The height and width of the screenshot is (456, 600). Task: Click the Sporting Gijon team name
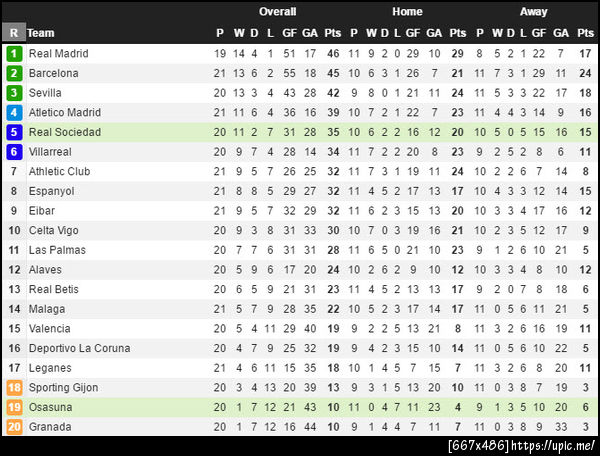(x=63, y=388)
